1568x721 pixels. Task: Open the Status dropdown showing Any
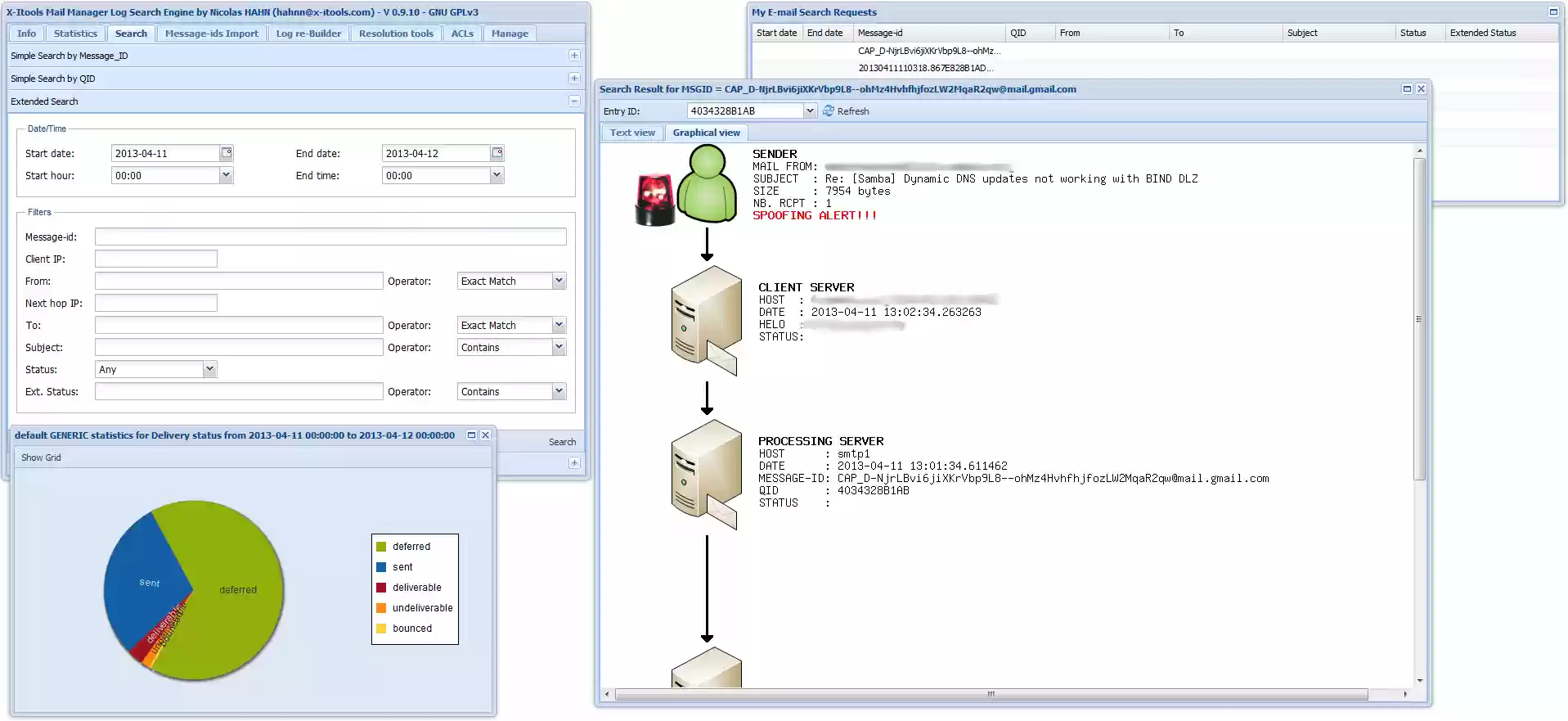(210, 369)
